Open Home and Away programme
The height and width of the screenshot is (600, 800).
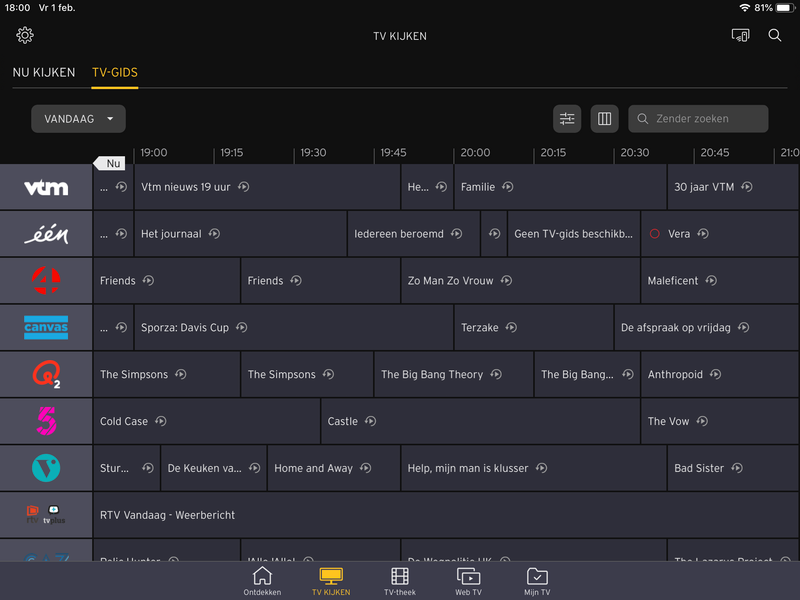[x=334, y=468]
